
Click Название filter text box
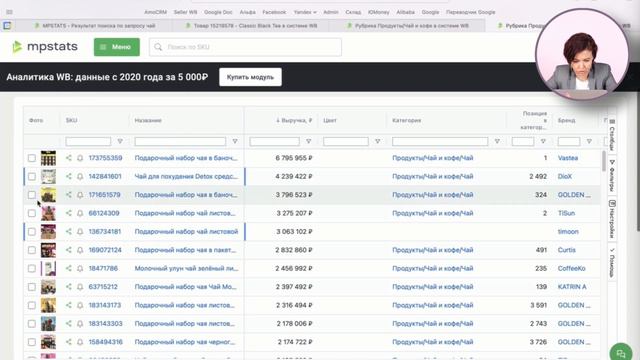[x=180, y=141]
